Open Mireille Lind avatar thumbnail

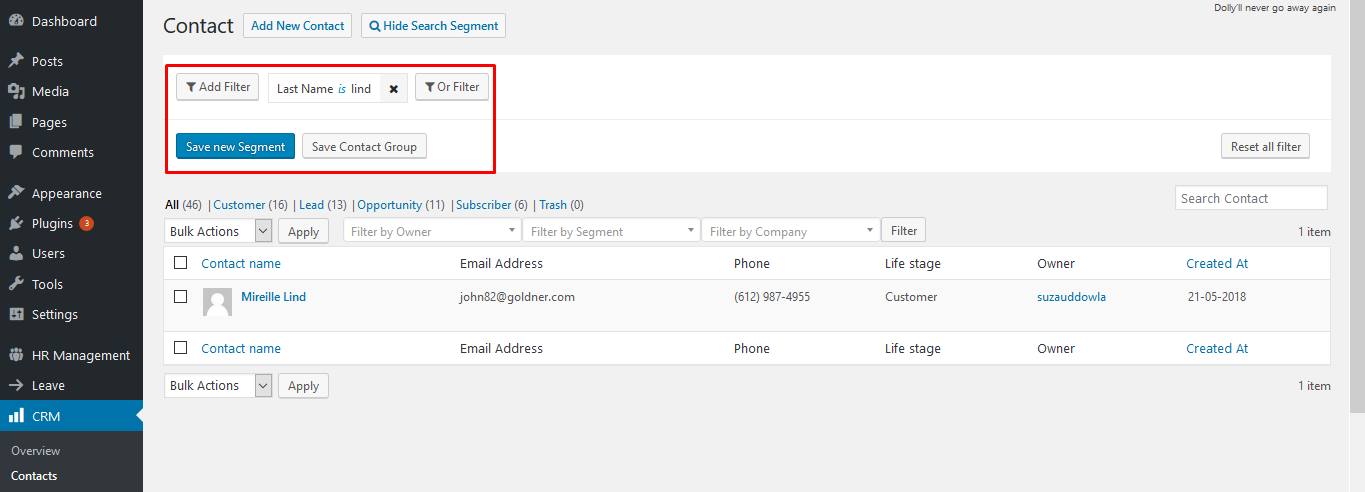pyautogui.click(x=217, y=302)
